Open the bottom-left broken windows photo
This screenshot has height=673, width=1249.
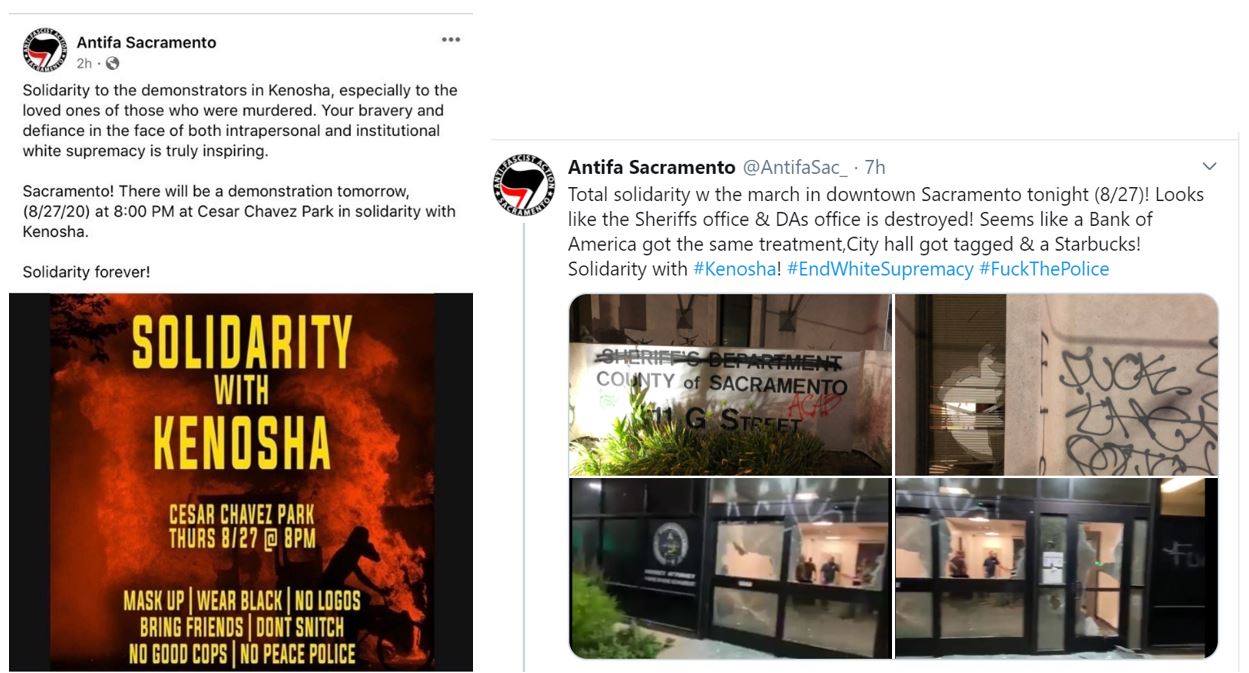730,567
